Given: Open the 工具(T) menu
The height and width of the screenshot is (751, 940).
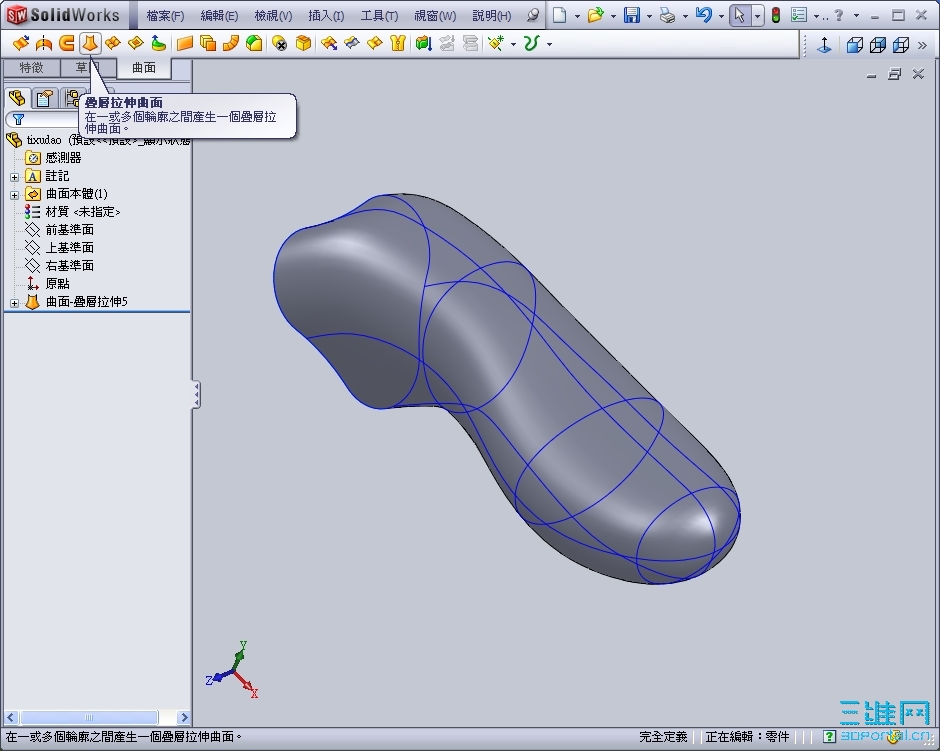Looking at the screenshot, I should pyautogui.click(x=379, y=16).
